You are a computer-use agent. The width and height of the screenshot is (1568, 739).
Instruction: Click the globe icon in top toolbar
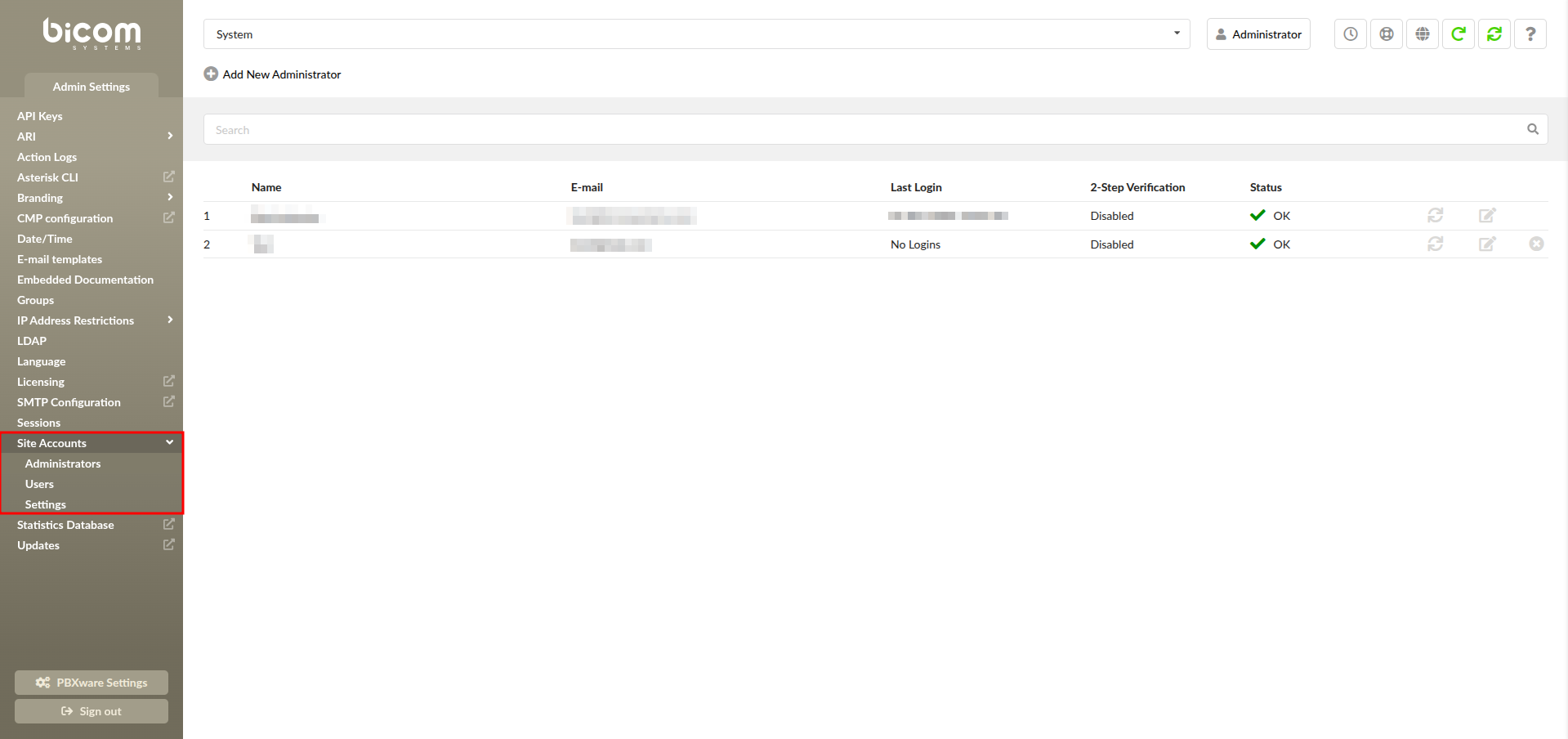coord(1423,34)
